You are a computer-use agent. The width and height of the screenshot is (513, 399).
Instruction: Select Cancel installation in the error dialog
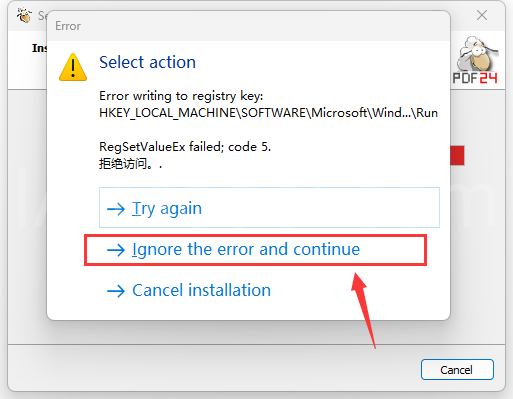[201, 290]
